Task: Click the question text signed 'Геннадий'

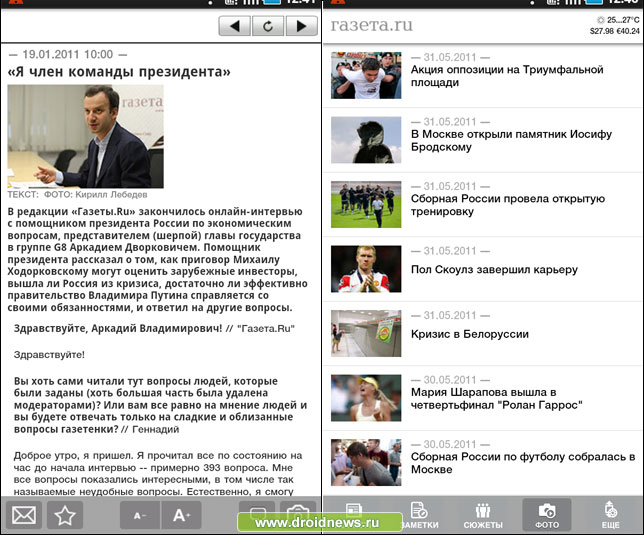Action: 160,405
